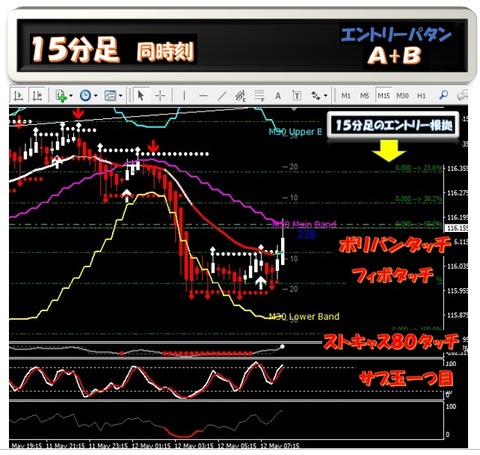Screen dimensions: 480x455
Task: Select the equidistant channel tool
Action: coord(240,96)
